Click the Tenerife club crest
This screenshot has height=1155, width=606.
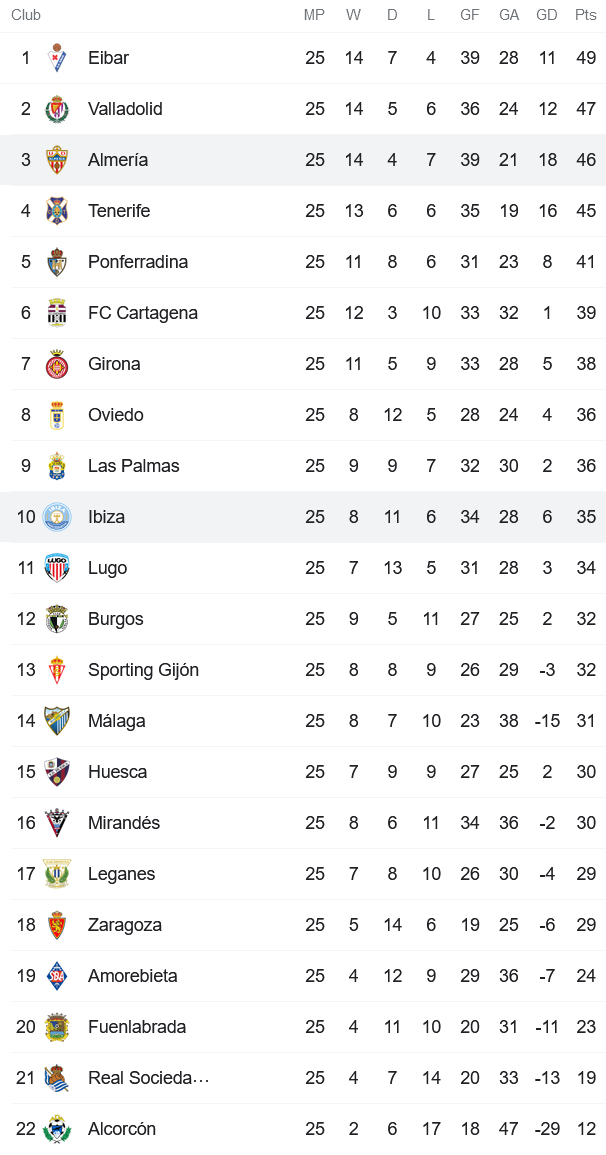(x=59, y=211)
